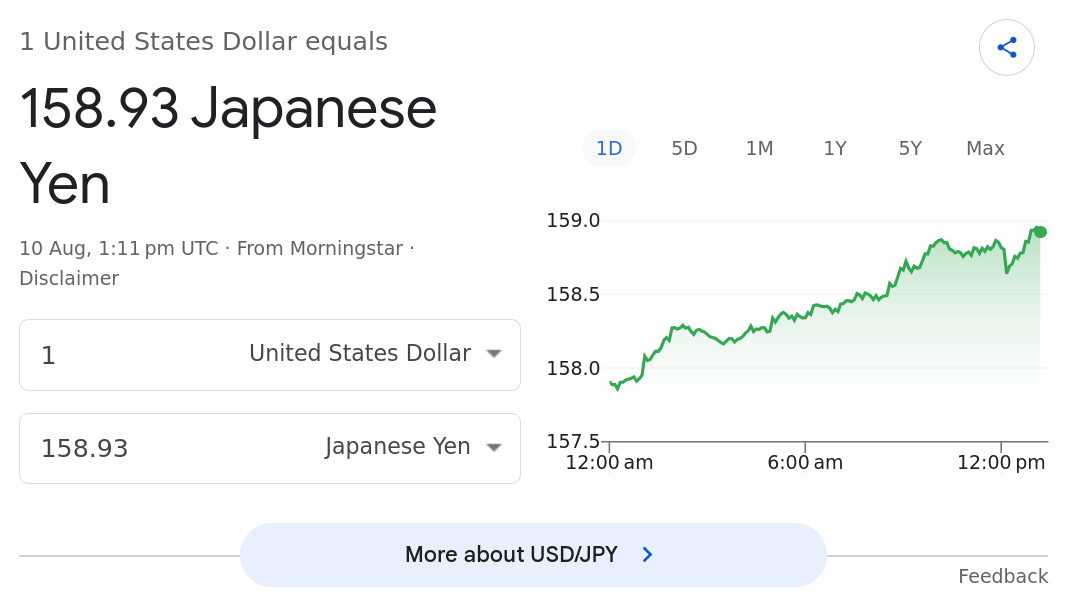The image size is (1076, 611).
Task: Open Japanese Yen currency dropdown arrow
Action: pyautogui.click(x=494, y=448)
